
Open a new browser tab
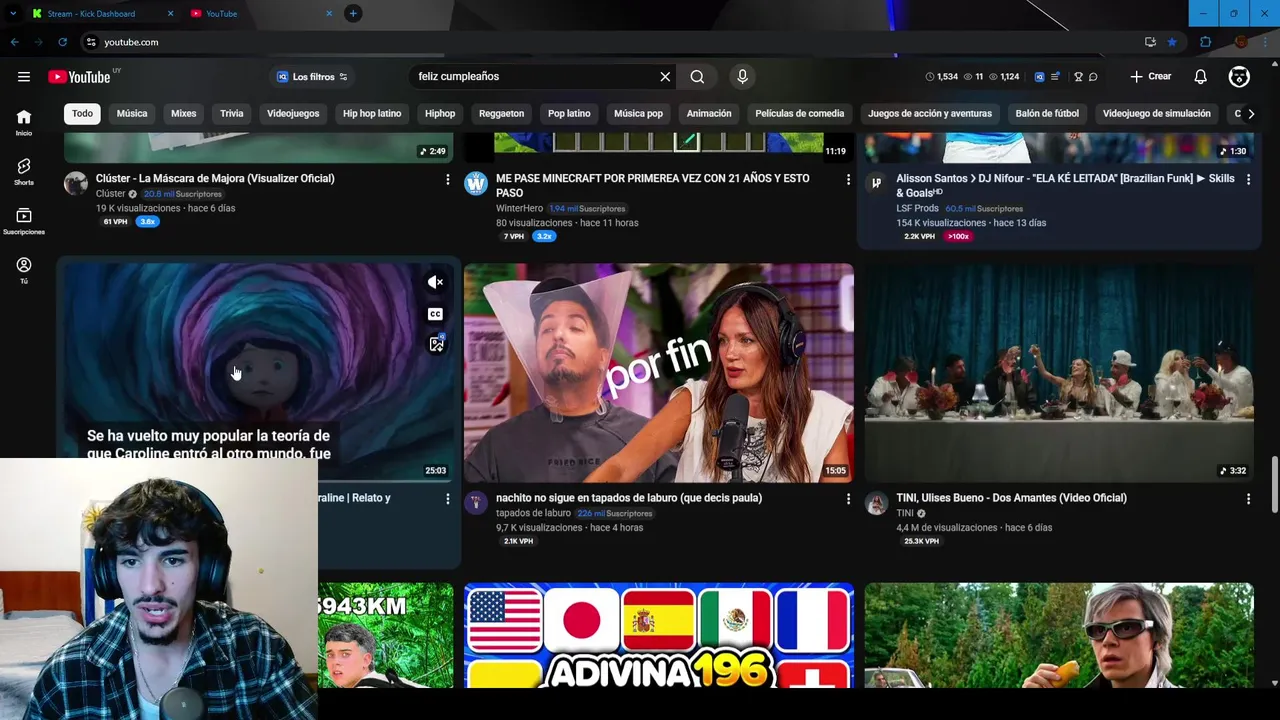point(353,13)
